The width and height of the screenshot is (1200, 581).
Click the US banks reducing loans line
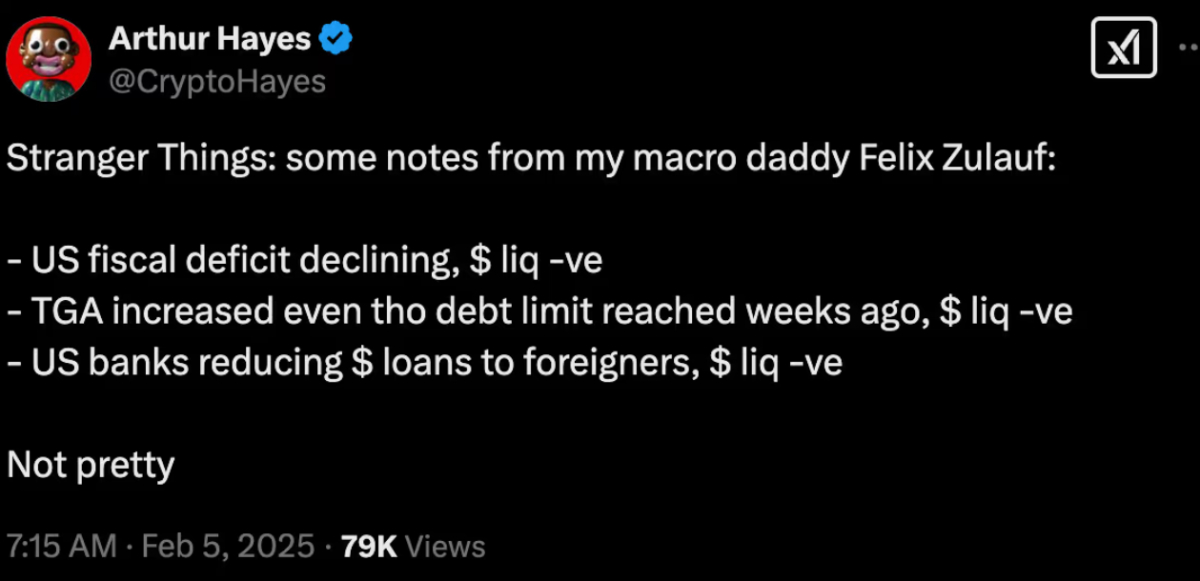(x=425, y=363)
